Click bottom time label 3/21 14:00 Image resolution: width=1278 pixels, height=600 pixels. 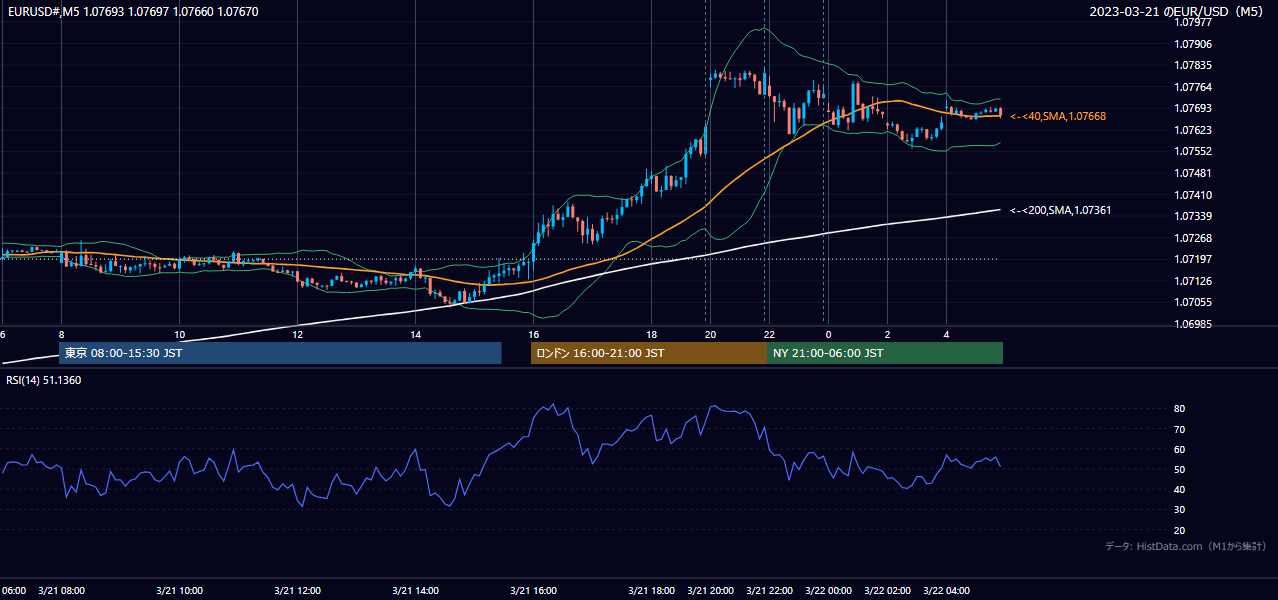[x=416, y=590]
